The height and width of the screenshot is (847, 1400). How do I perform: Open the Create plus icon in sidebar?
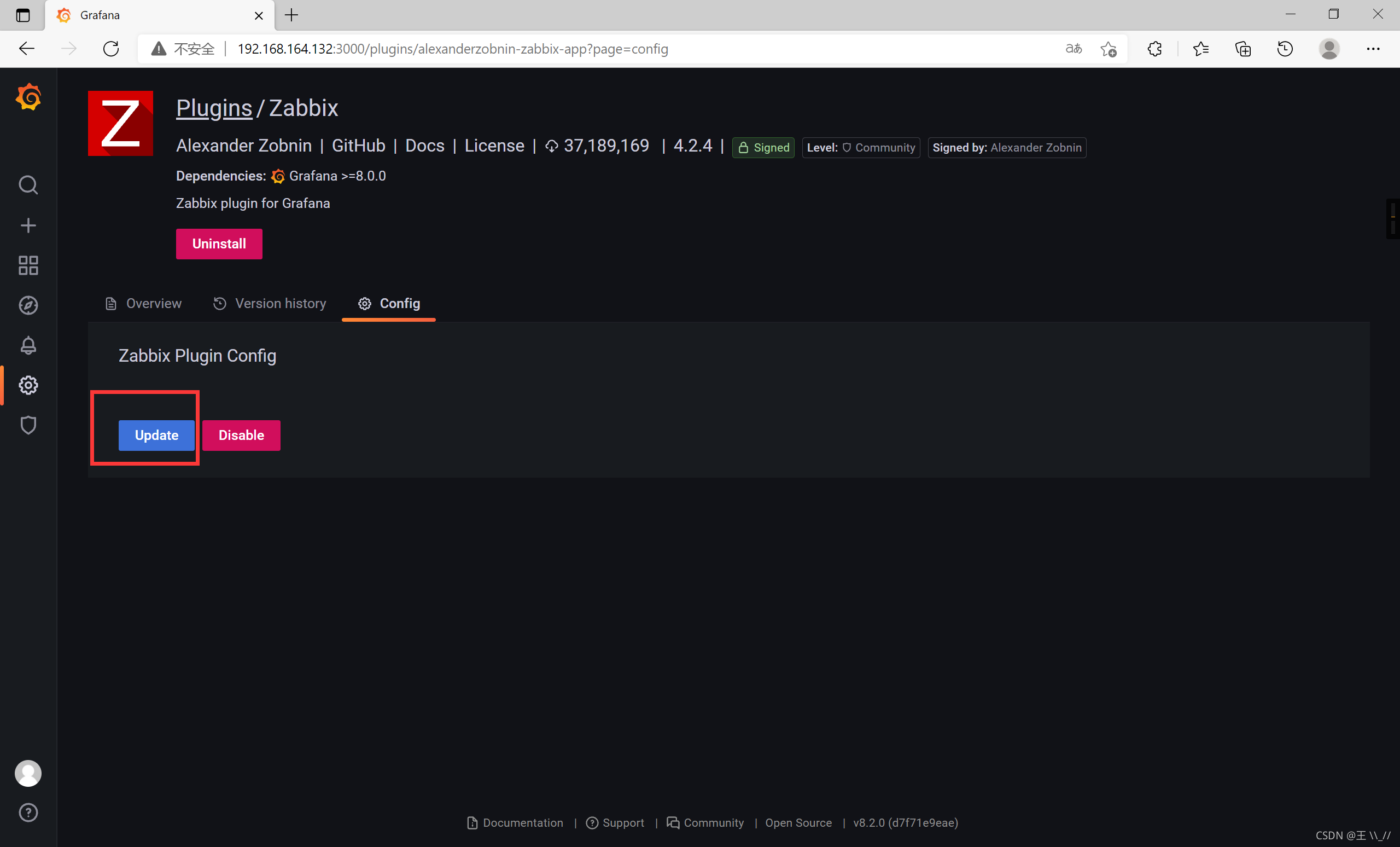pyautogui.click(x=28, y=225)
